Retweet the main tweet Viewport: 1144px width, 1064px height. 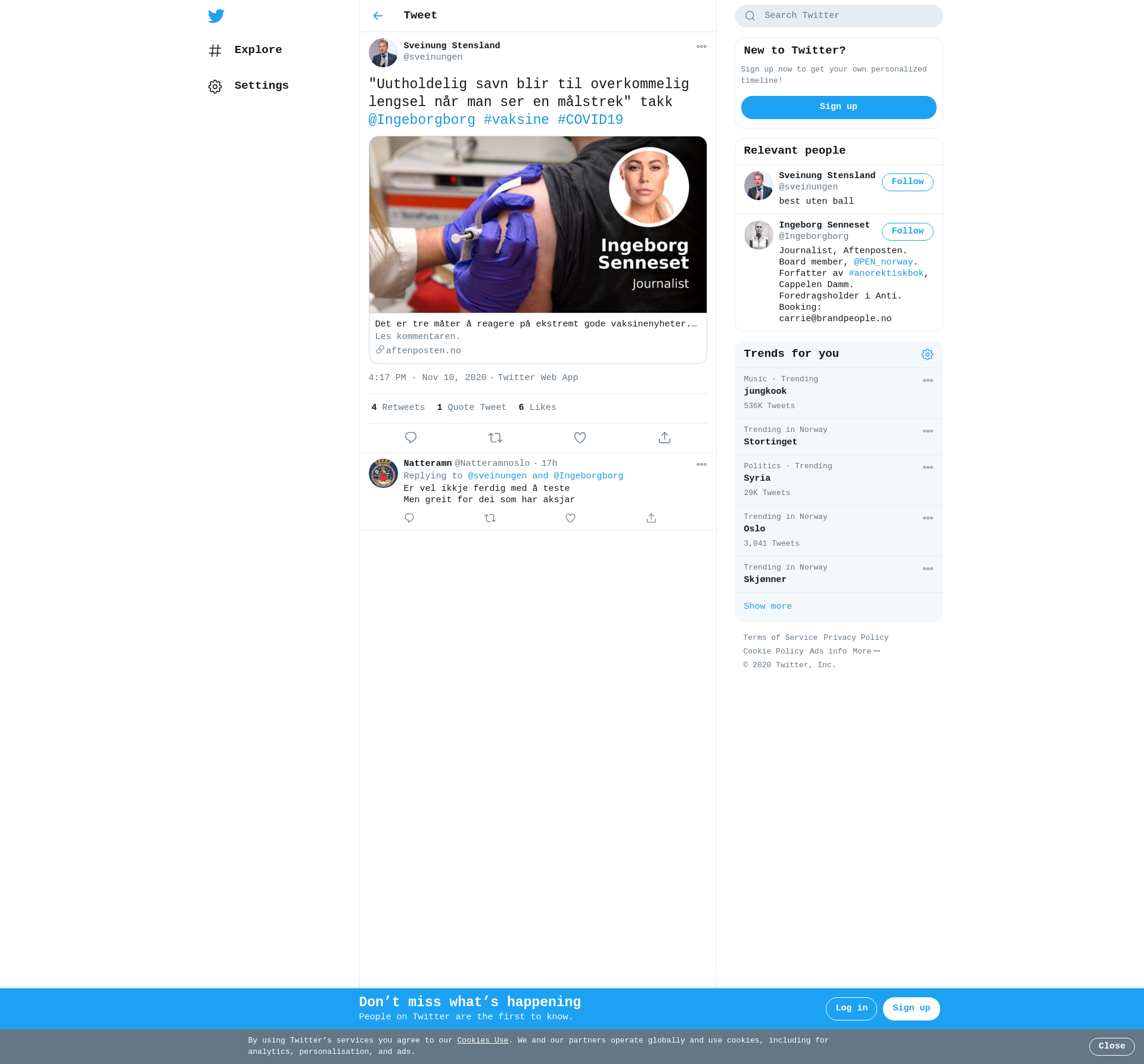pos(495,438)
